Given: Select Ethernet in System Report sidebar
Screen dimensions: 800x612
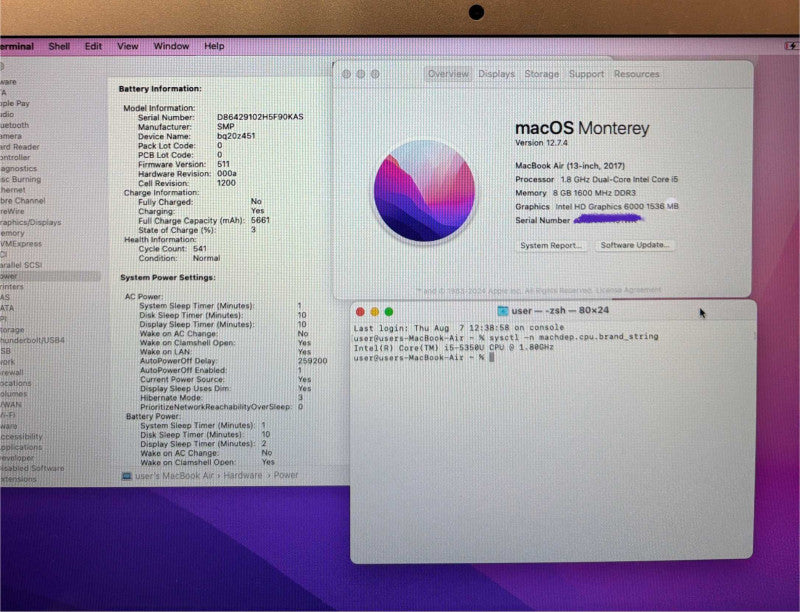Looking at the screenshot, I should [x=13, y=190].
